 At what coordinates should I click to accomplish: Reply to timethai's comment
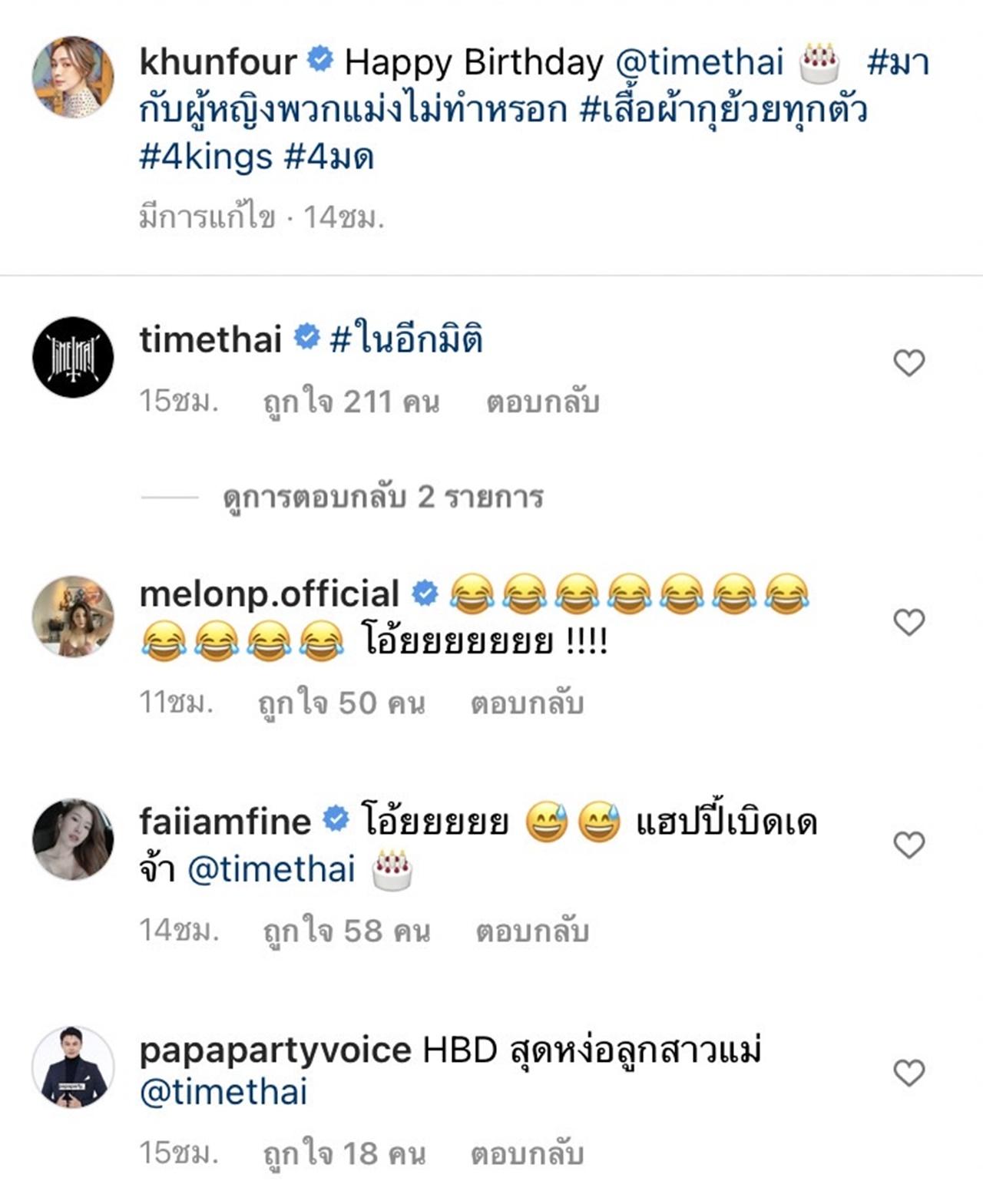tap(542, 402)
